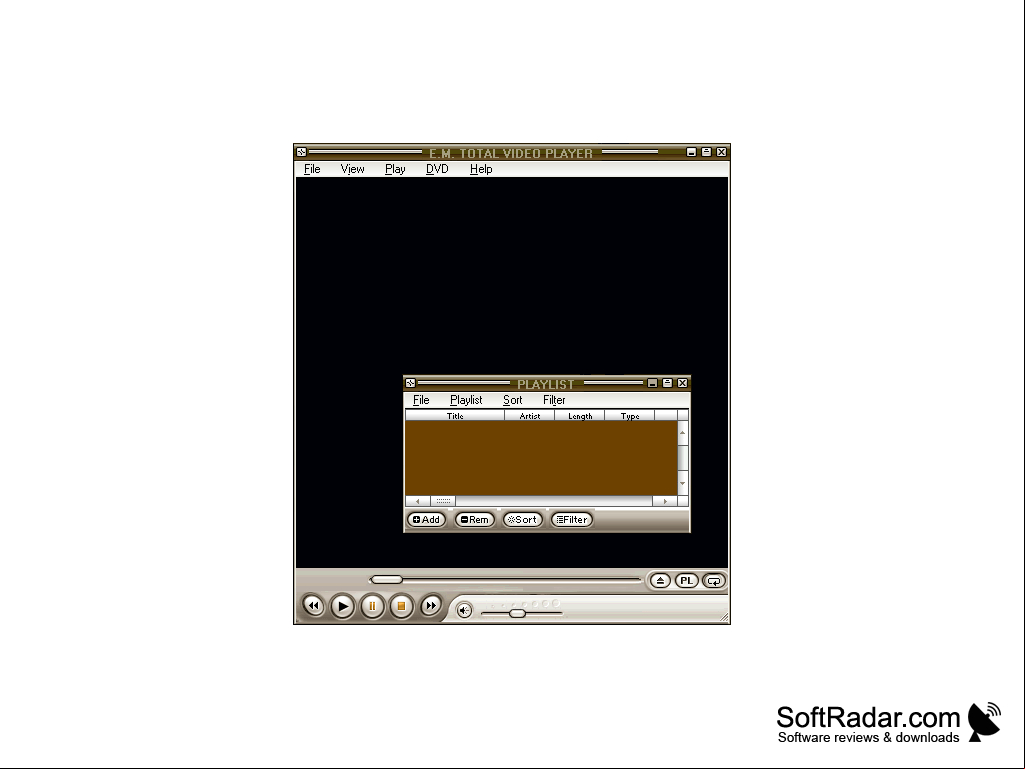Click the playlist horizontal scrollbar thumb
This screenshot has width=1025, height=769.
coord(443,501)
